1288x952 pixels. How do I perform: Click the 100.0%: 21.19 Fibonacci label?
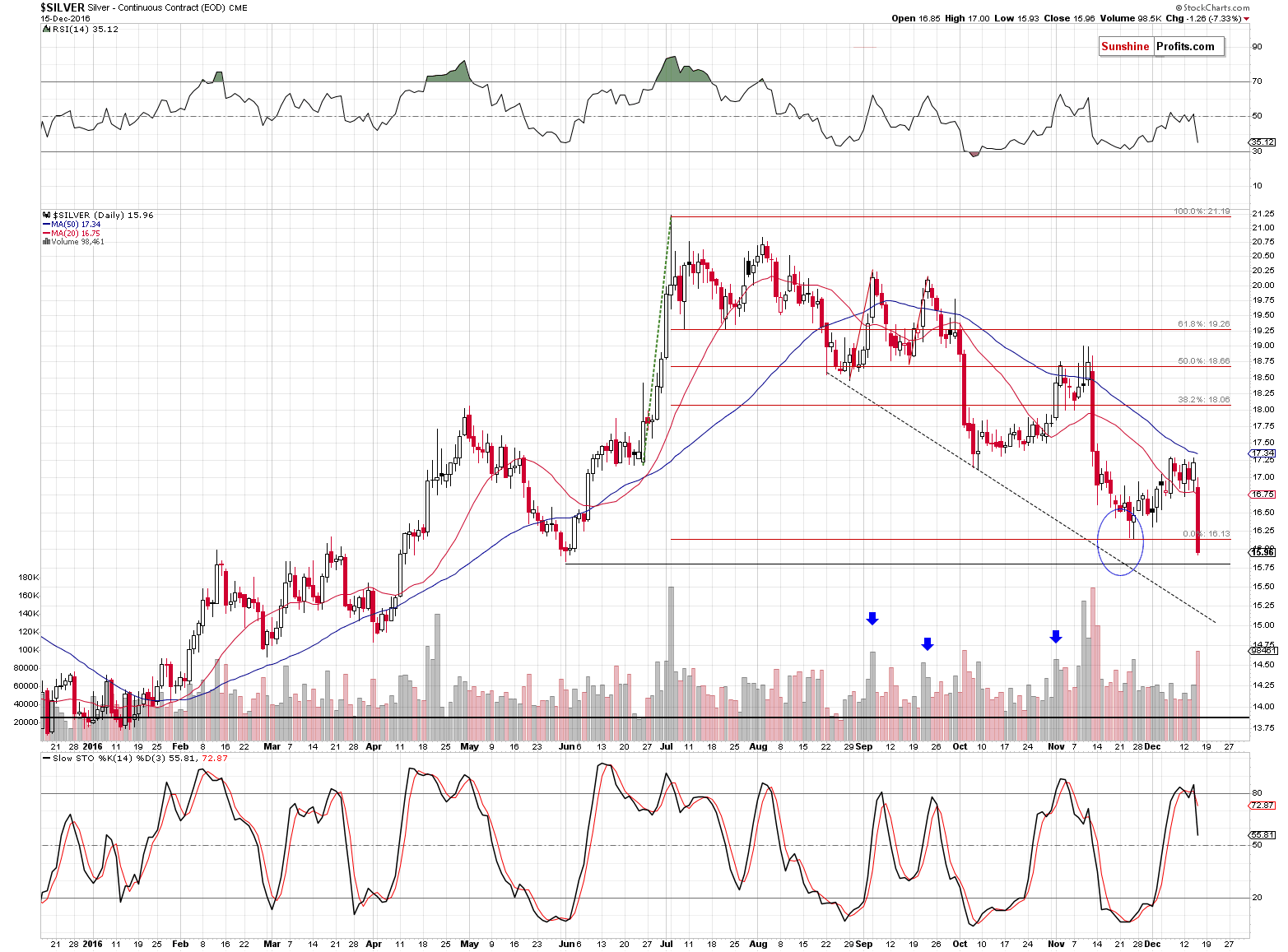pos(1202,211)
